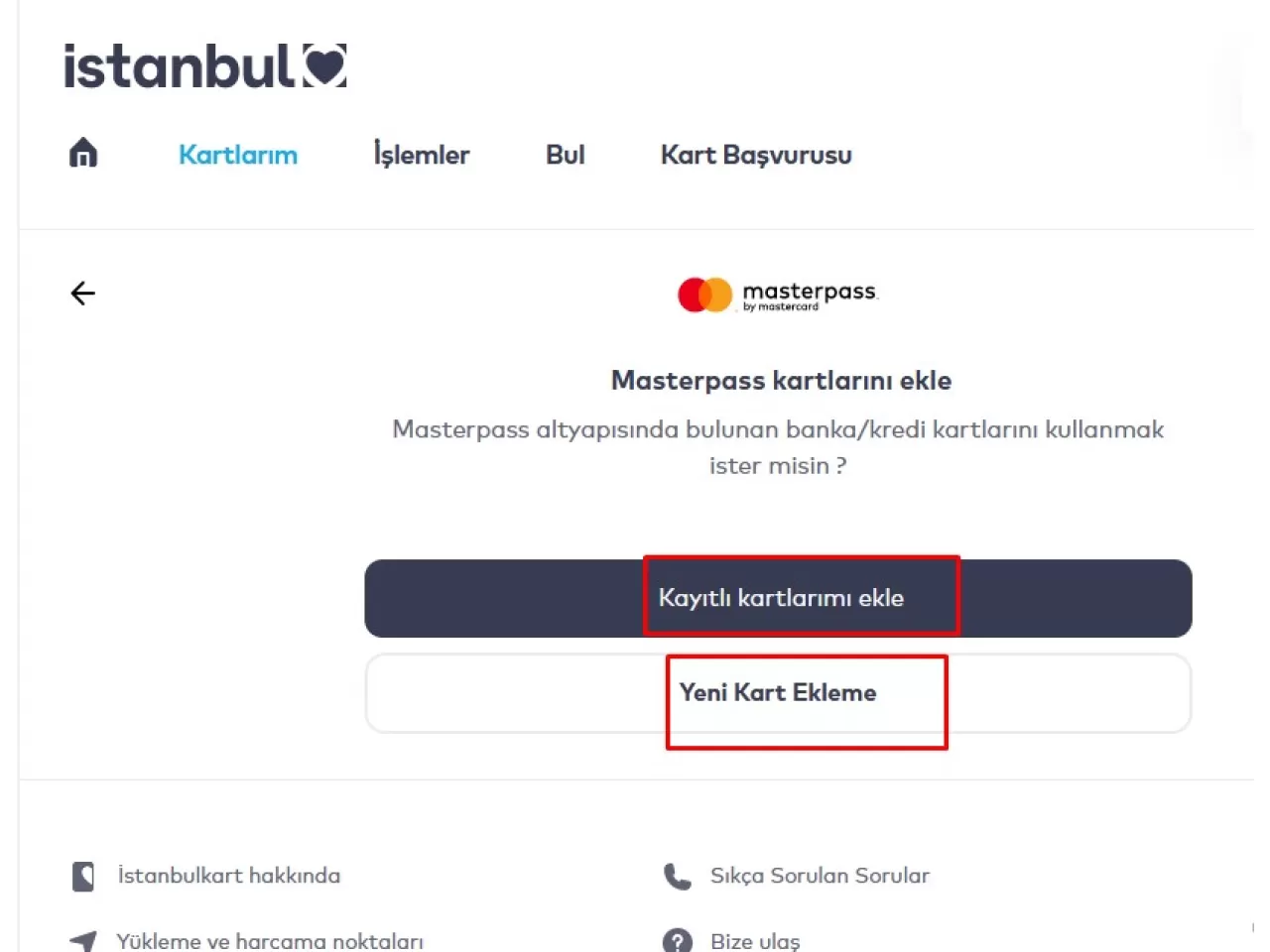Click the phone icon beside Sıkça Sorulan Sorular
1270x952 pixels.
click(677, 877)
